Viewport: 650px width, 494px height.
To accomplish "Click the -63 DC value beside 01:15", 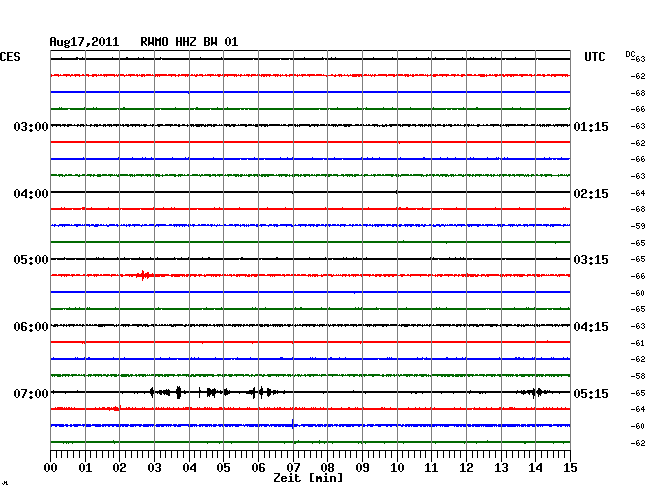I will (638, 126).
